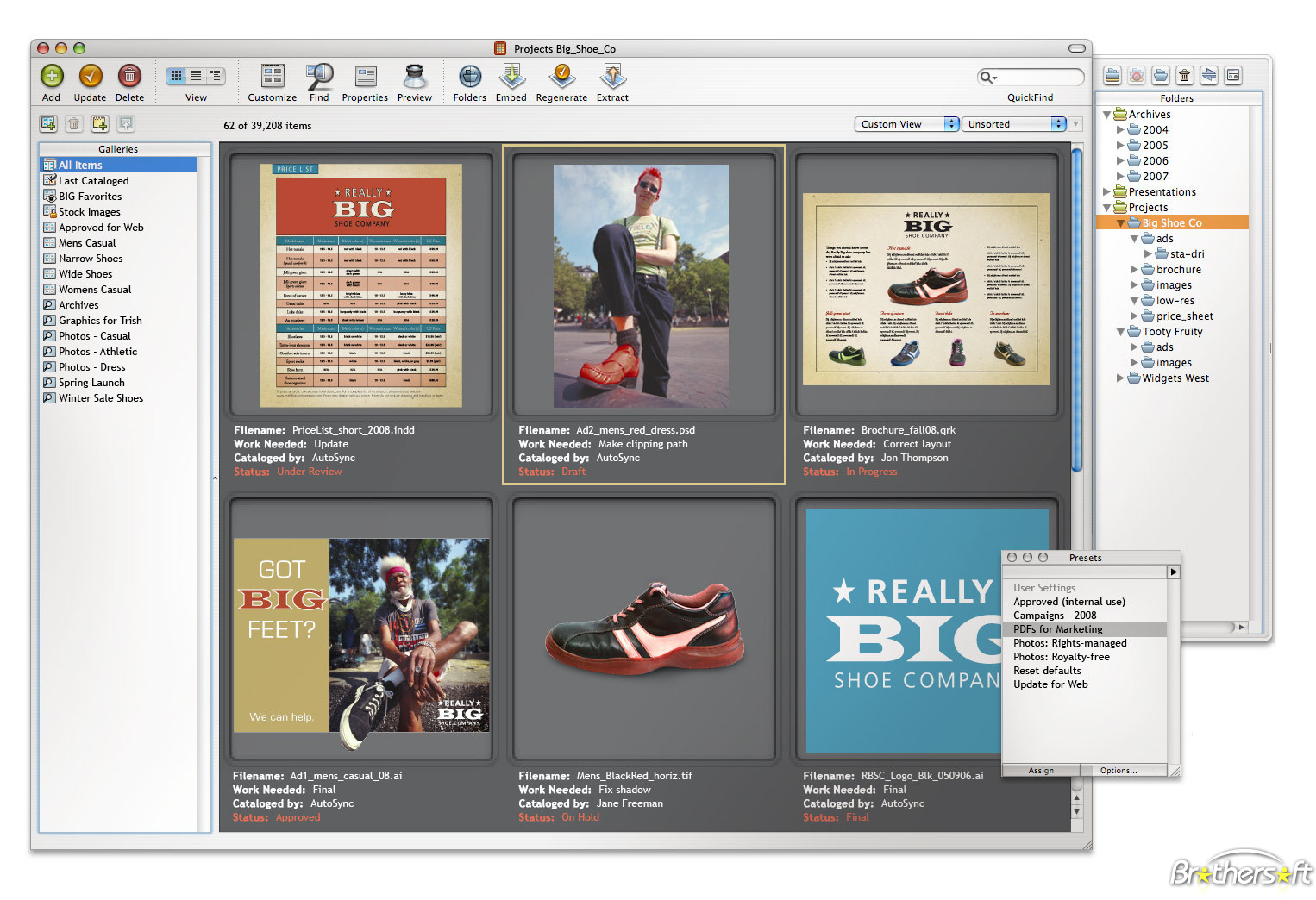Select the Spring Launch gallery
Screen dimensions: 1316x900
(91, 383)
